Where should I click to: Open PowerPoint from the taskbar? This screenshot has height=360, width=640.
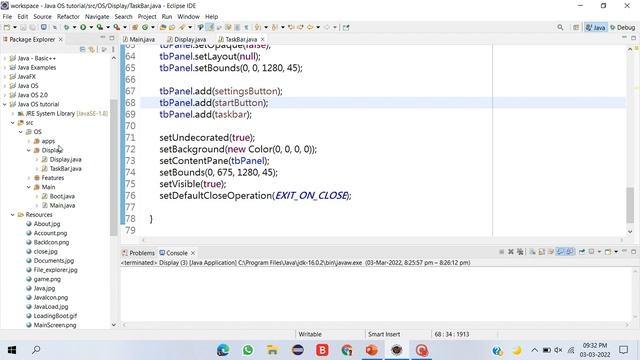pyautogui.click(x=371, y=350)
